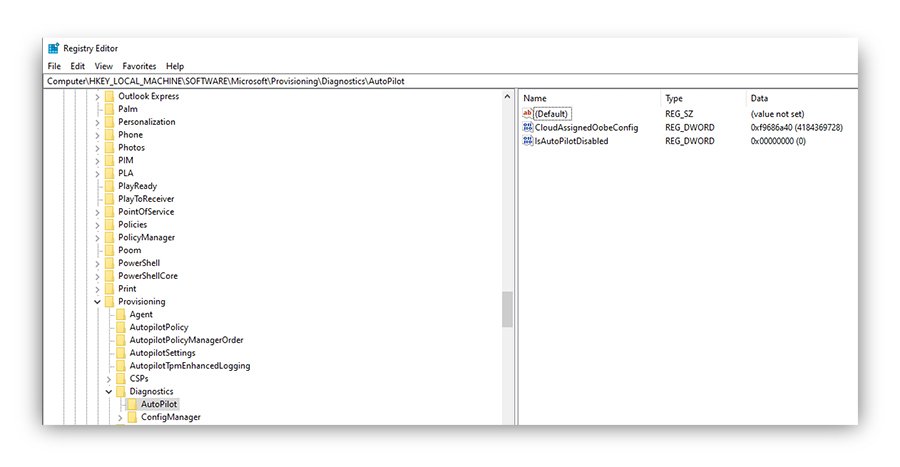
Task: Select the Policies folder icon
Action: point(109,224)
